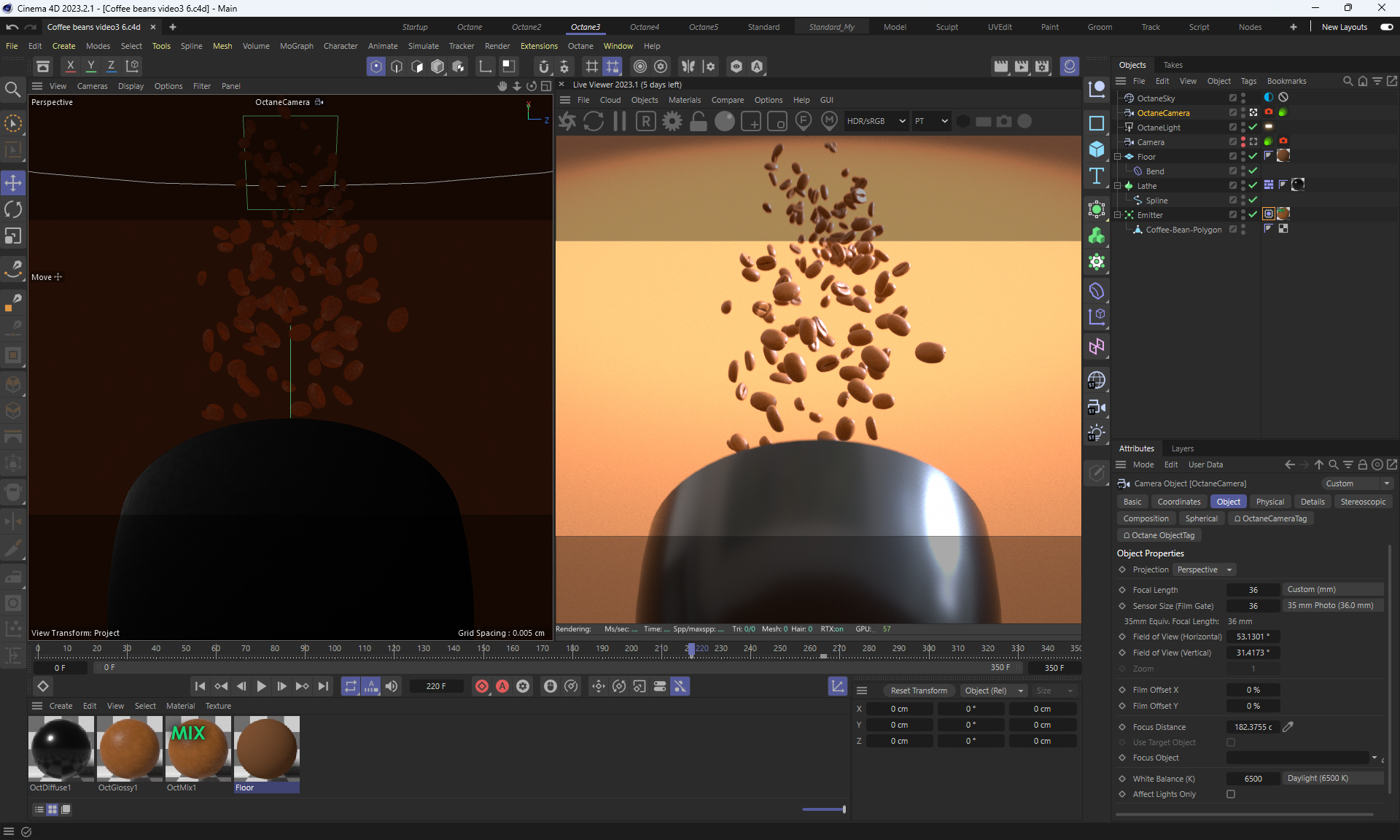Open the HDR/sRGB color space dropdown
Viewport: 1400px width, 840px height.
875,121
